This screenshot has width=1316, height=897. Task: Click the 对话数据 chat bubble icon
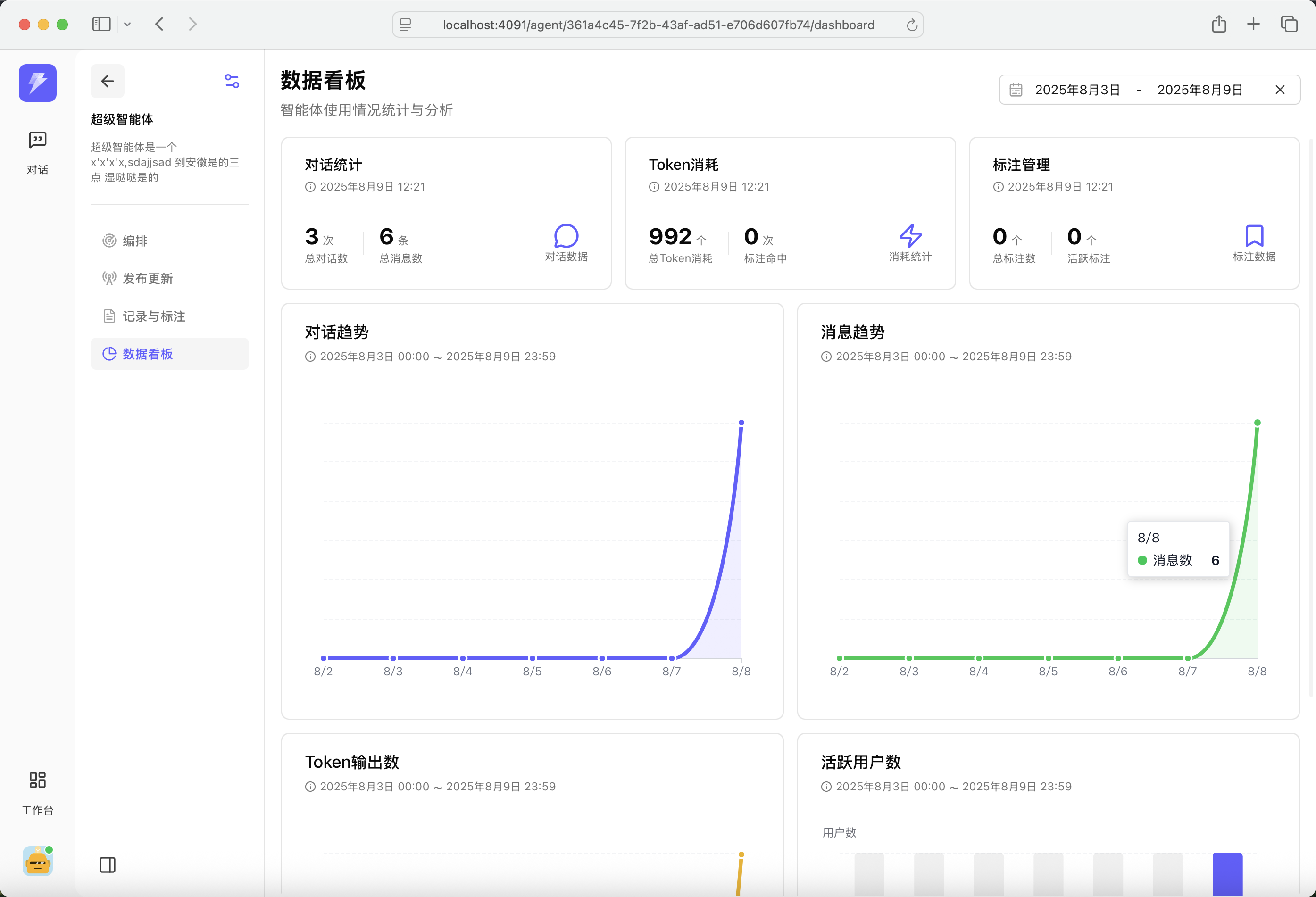566,236
